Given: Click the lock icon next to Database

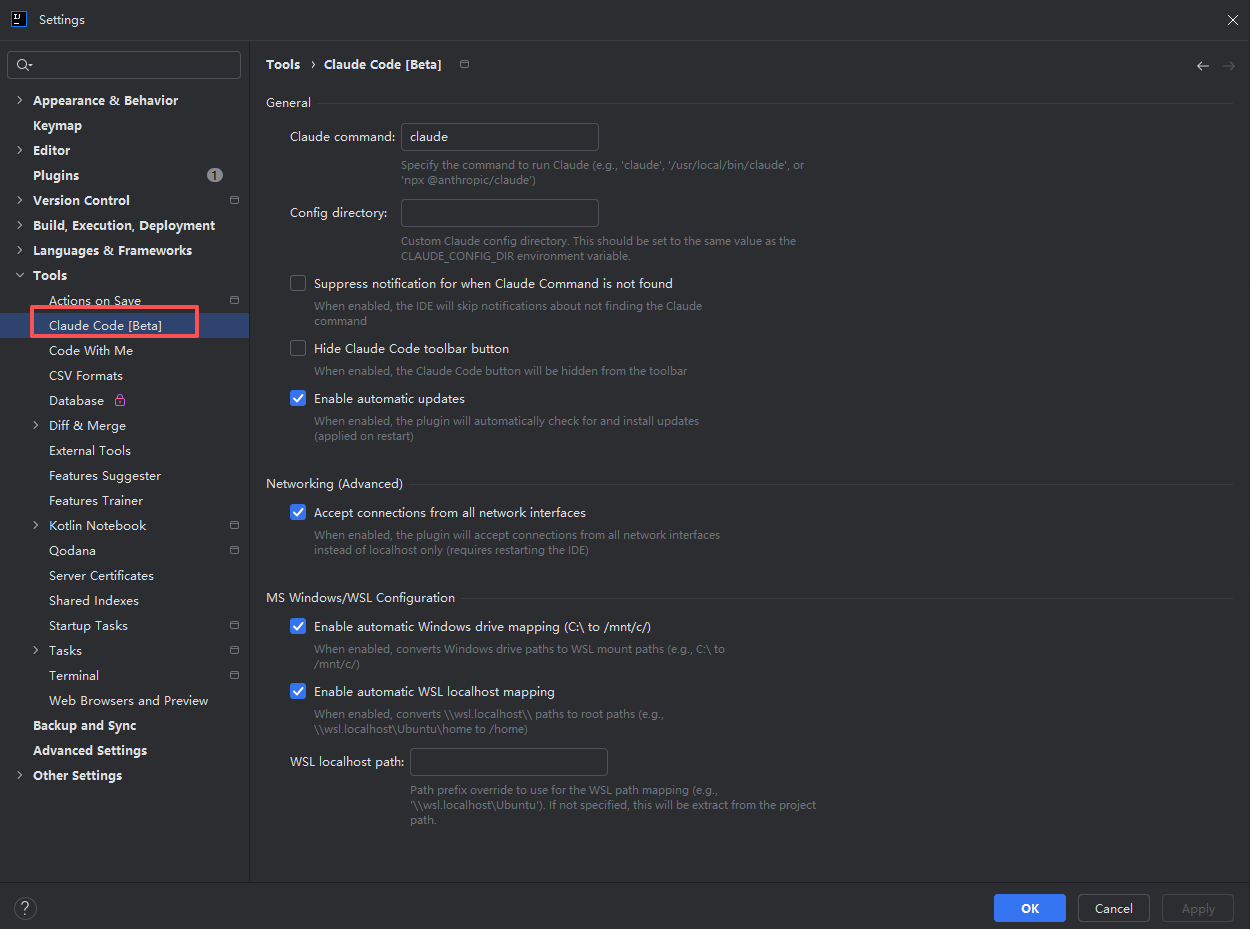Looking at the screenshot, I should pos(120,400).
